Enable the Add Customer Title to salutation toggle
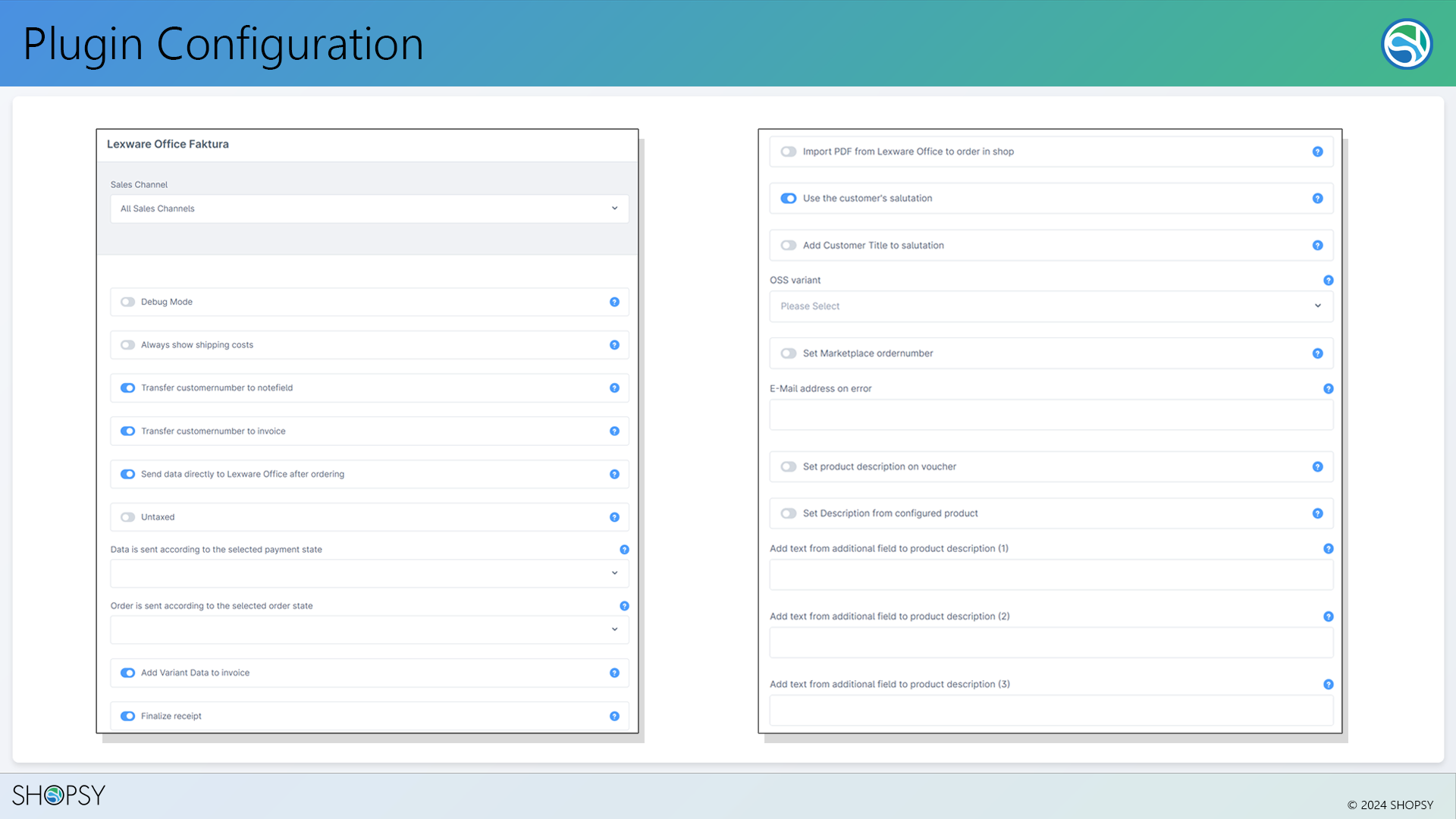The height and width of the screenshot is (819, 1456). point(789,245)
